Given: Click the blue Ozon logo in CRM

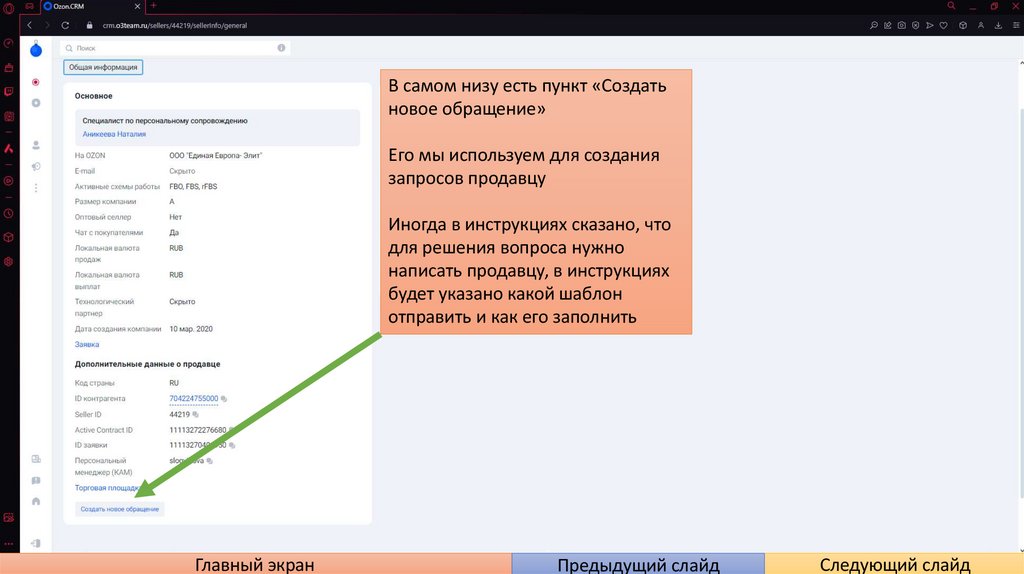Looking at the screenshot, I should (x=36, y=50).
